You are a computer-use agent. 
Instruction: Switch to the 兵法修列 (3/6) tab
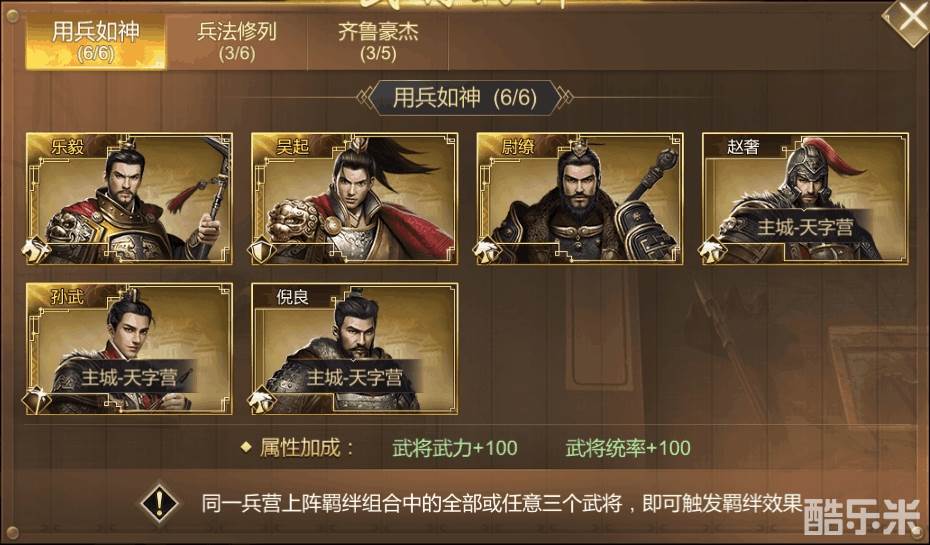point(237,42)
